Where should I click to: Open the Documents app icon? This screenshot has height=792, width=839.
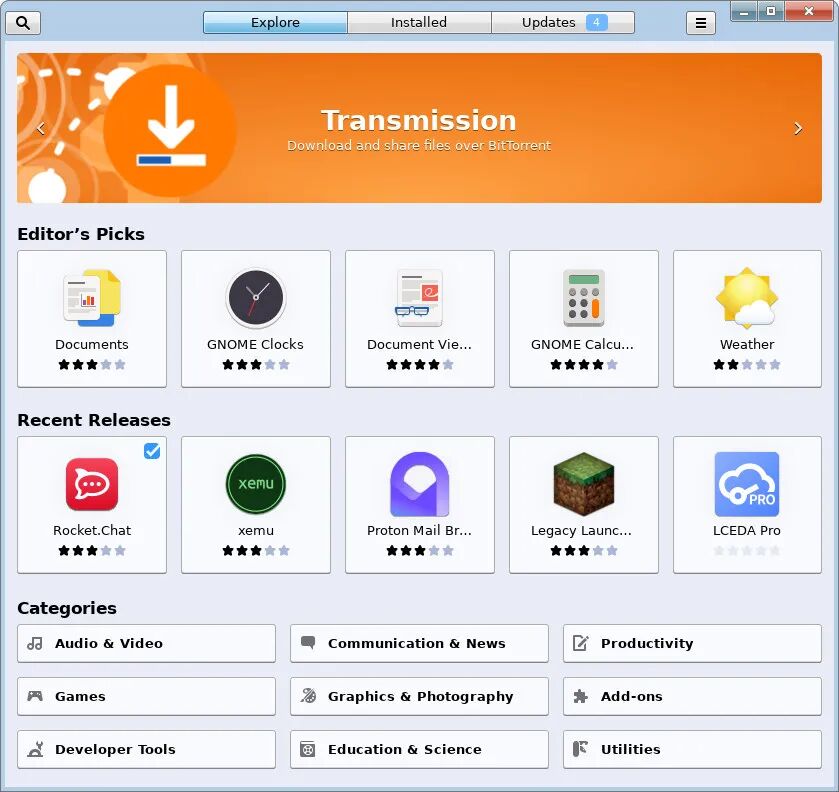92,298
